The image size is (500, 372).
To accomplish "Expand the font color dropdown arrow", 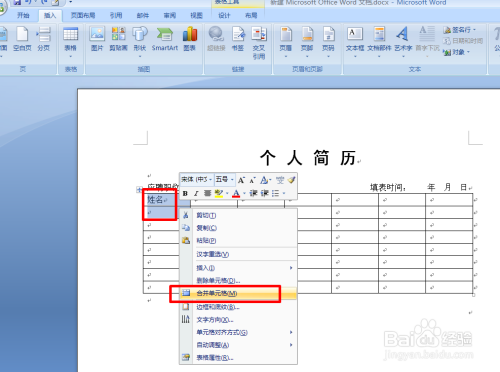I will (244, 193).
